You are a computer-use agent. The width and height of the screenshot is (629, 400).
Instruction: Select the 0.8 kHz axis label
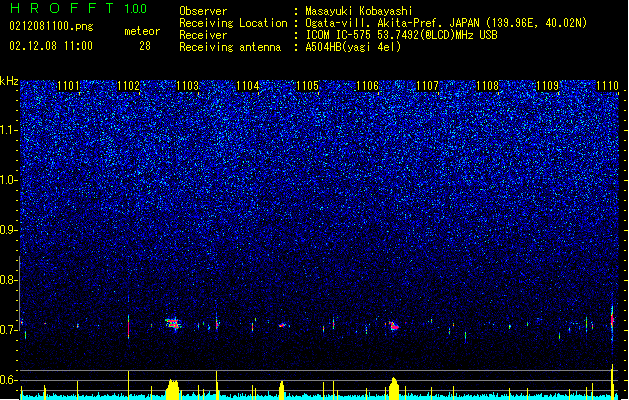click(x=9, y=280)
